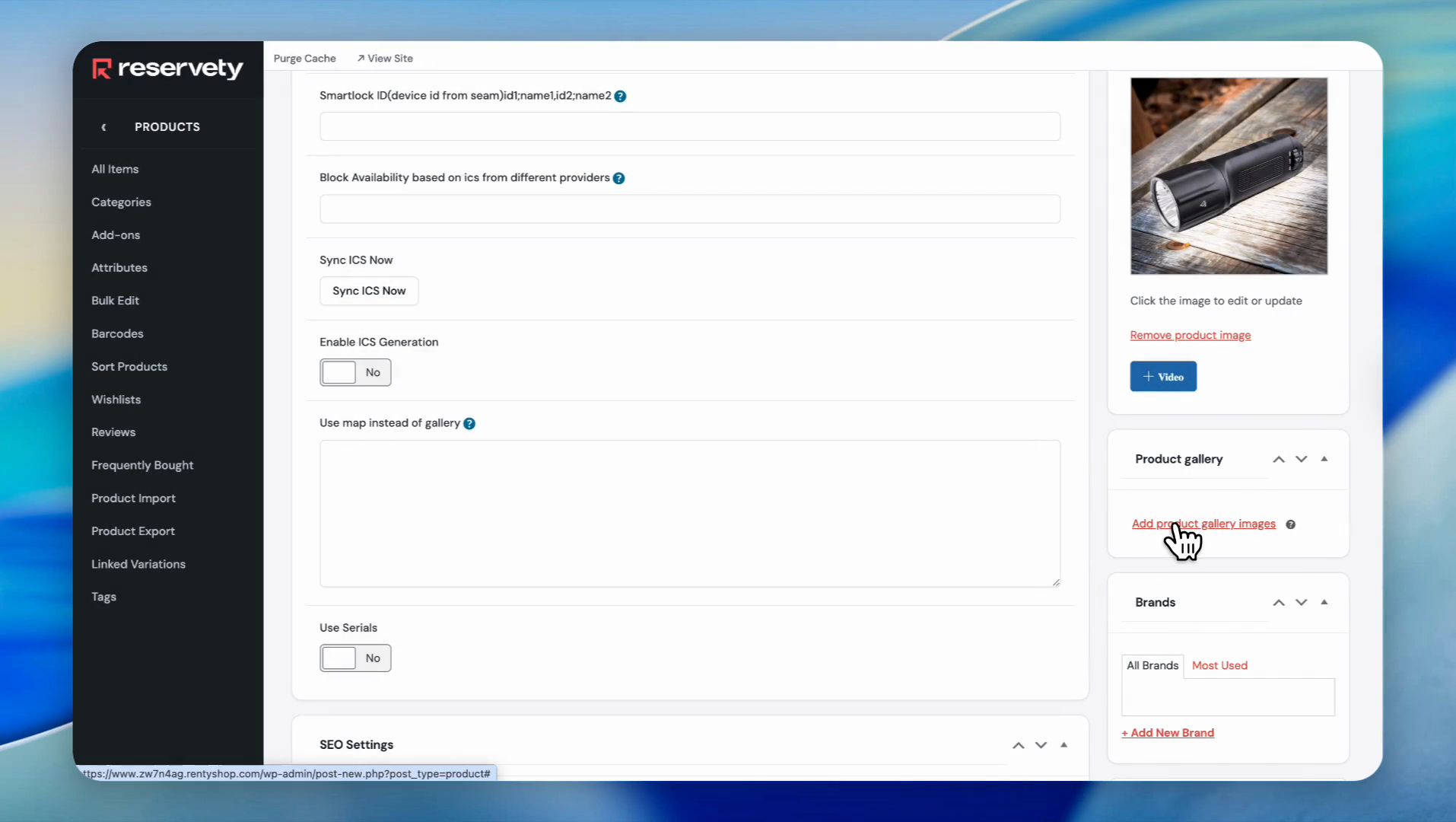Open Frequently Bought in sidebar
1456x822 pixels.
[x=142, y=465]
